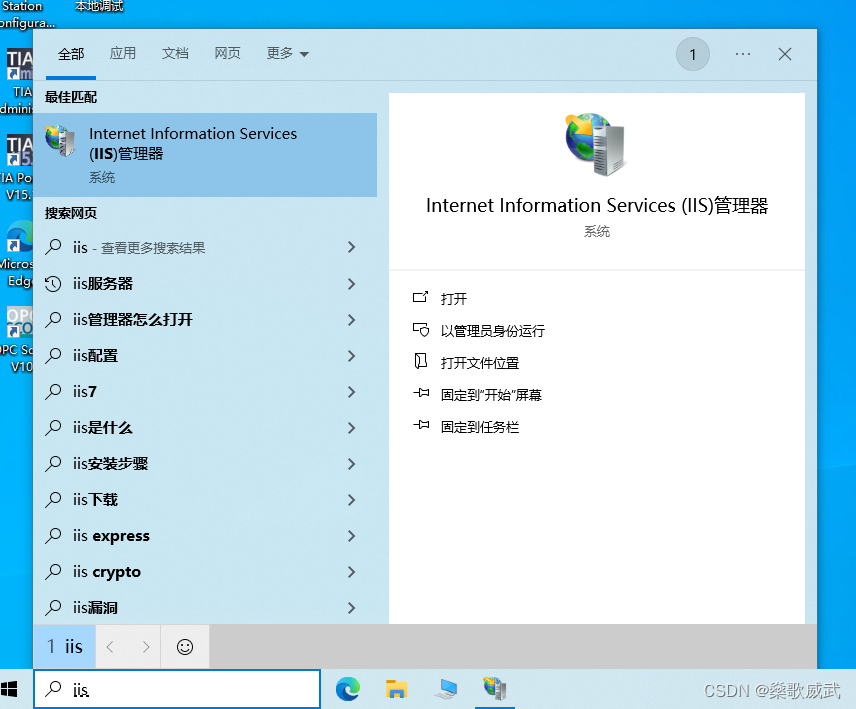
Task: Open the 更多 dropdown menu
Action: coord(286,54)
